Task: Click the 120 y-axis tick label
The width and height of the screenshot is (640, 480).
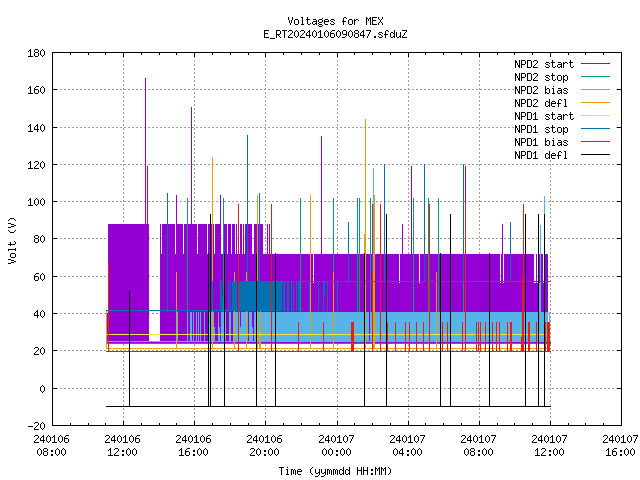Action: [36, 165]
